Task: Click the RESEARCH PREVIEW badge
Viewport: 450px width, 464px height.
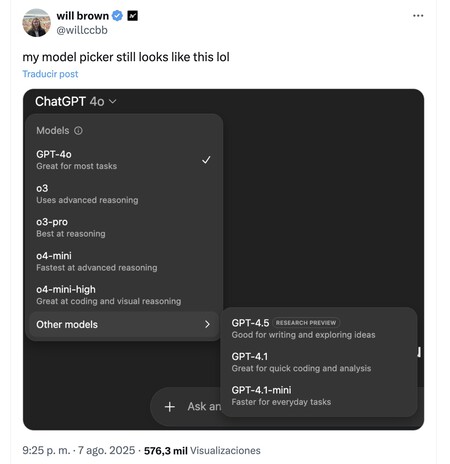Action: tap(306, 323)
